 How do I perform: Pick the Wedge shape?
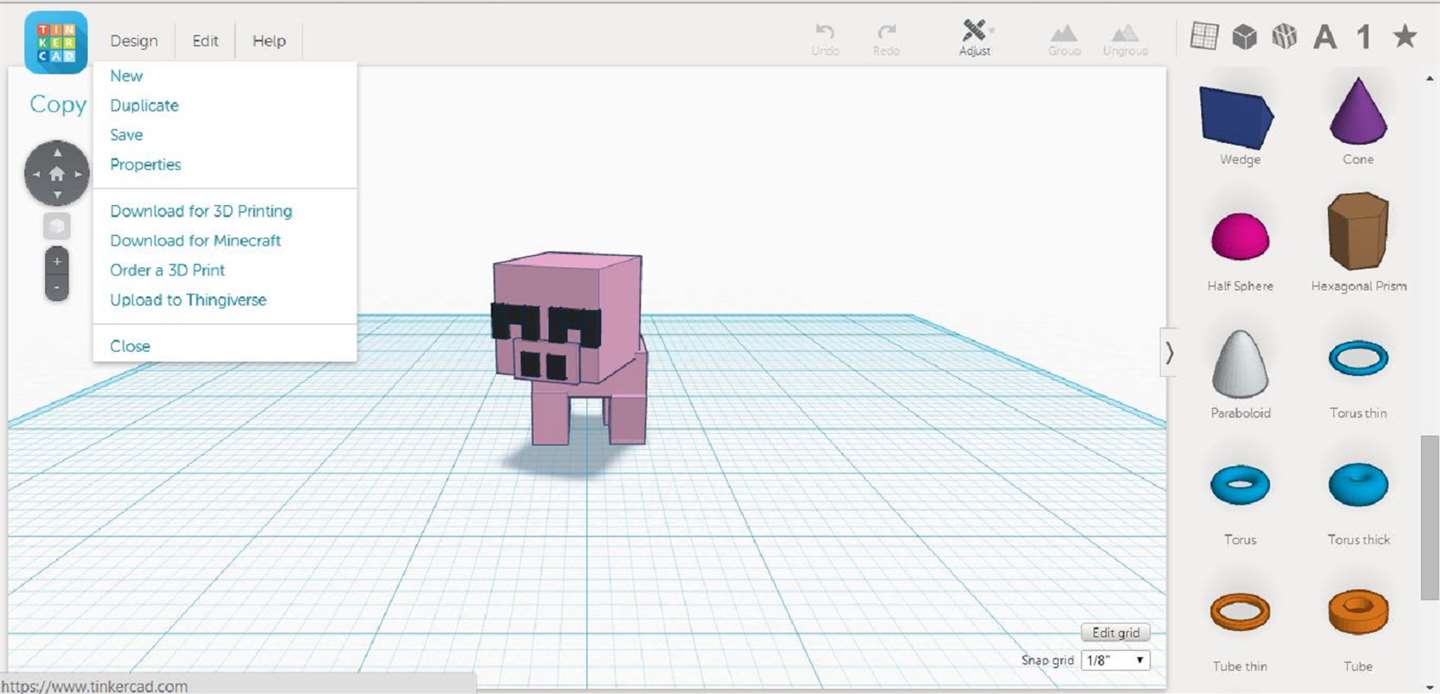[x=1237, y=117]
